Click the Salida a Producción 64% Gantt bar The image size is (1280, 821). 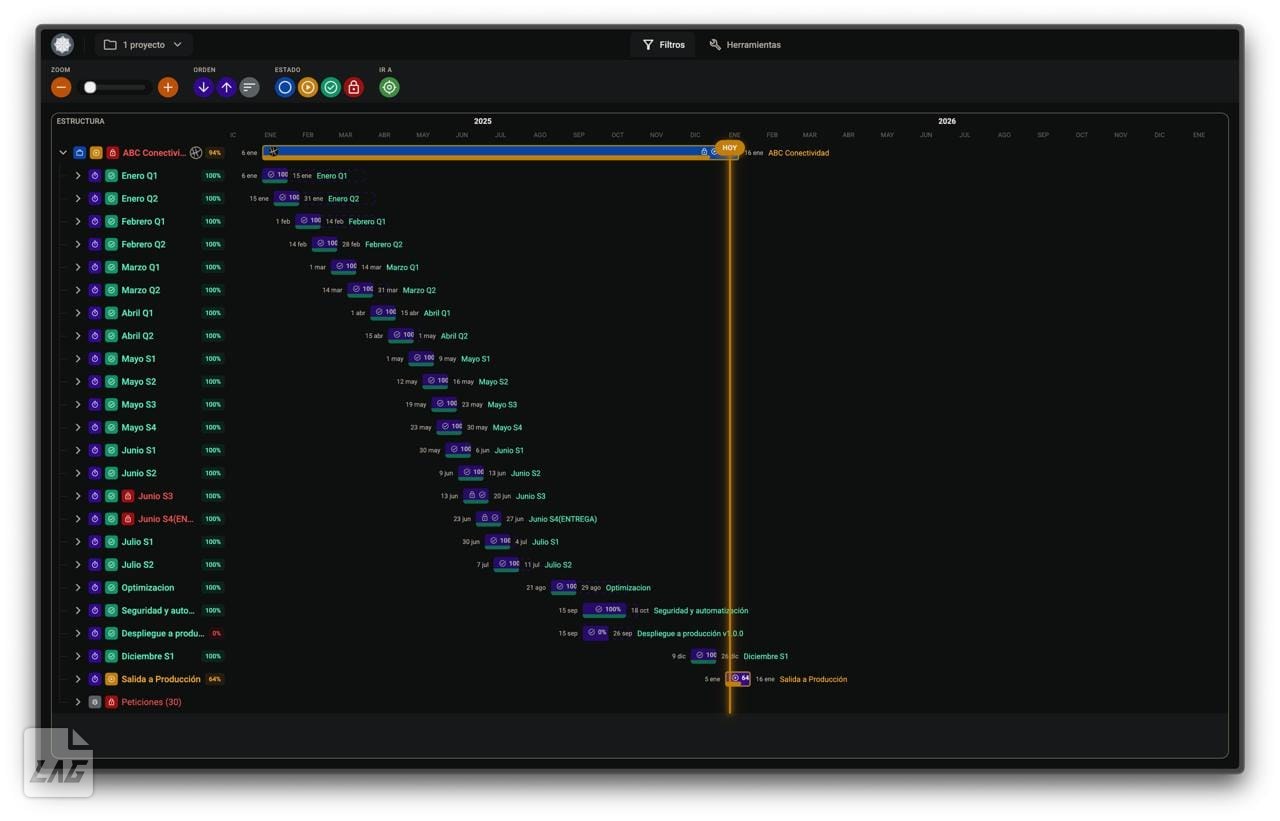(738, 679)
